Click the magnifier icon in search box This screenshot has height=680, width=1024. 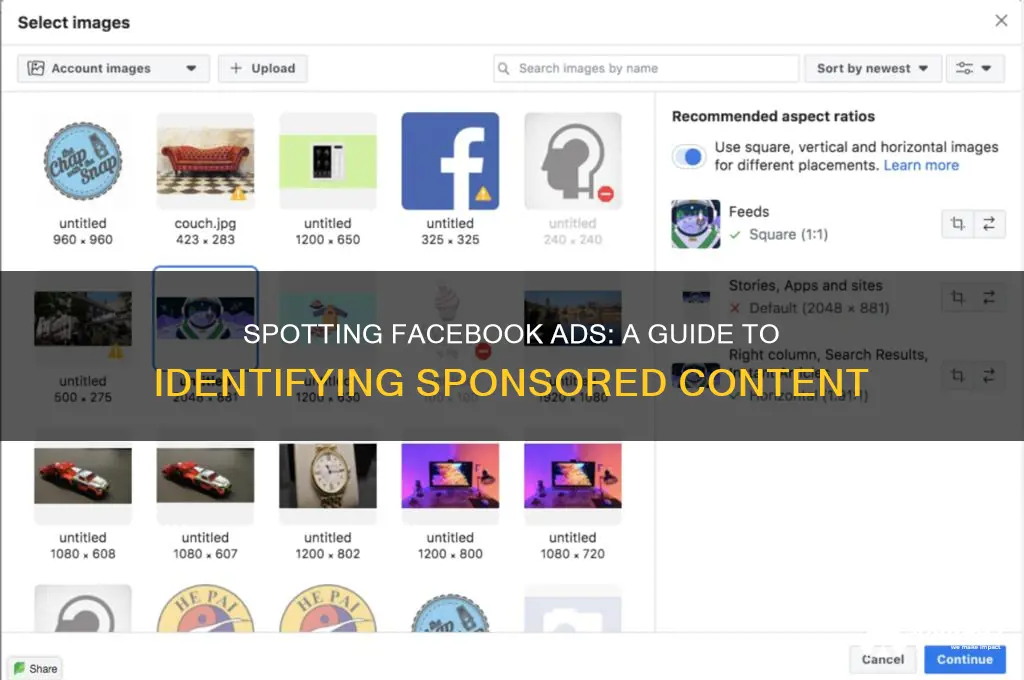[504, 69]
